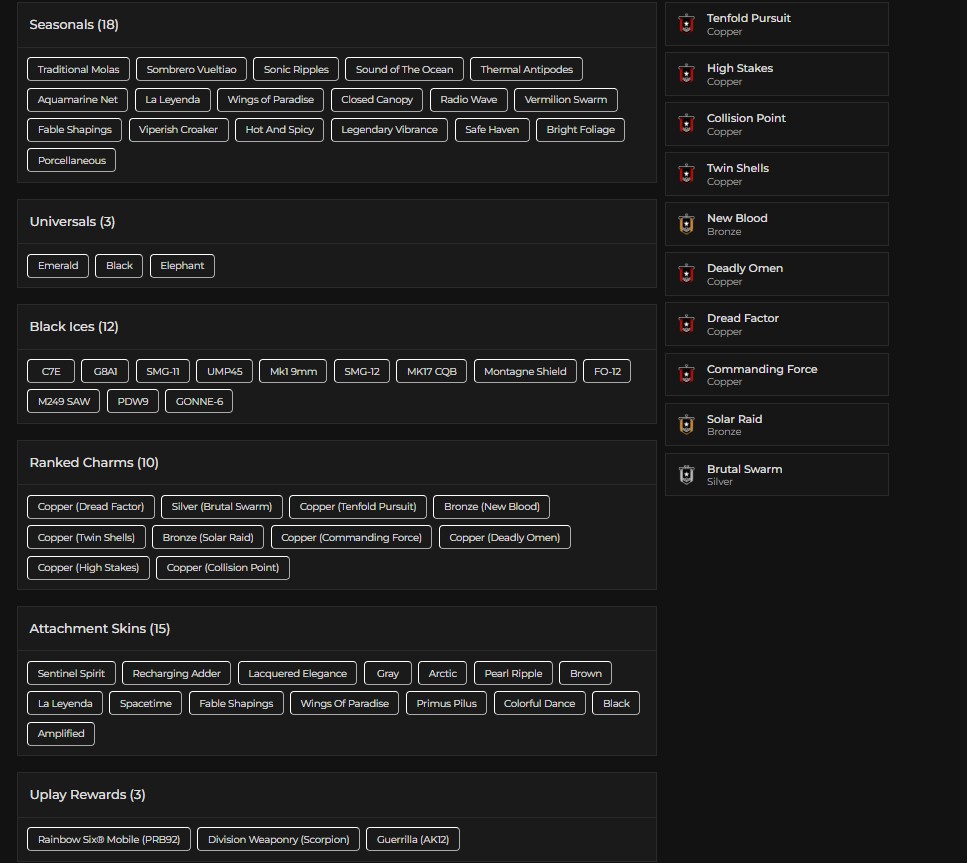Click the Attachment Skins (15) heading
Screen dimensions: 967x863
coord(100,629)
